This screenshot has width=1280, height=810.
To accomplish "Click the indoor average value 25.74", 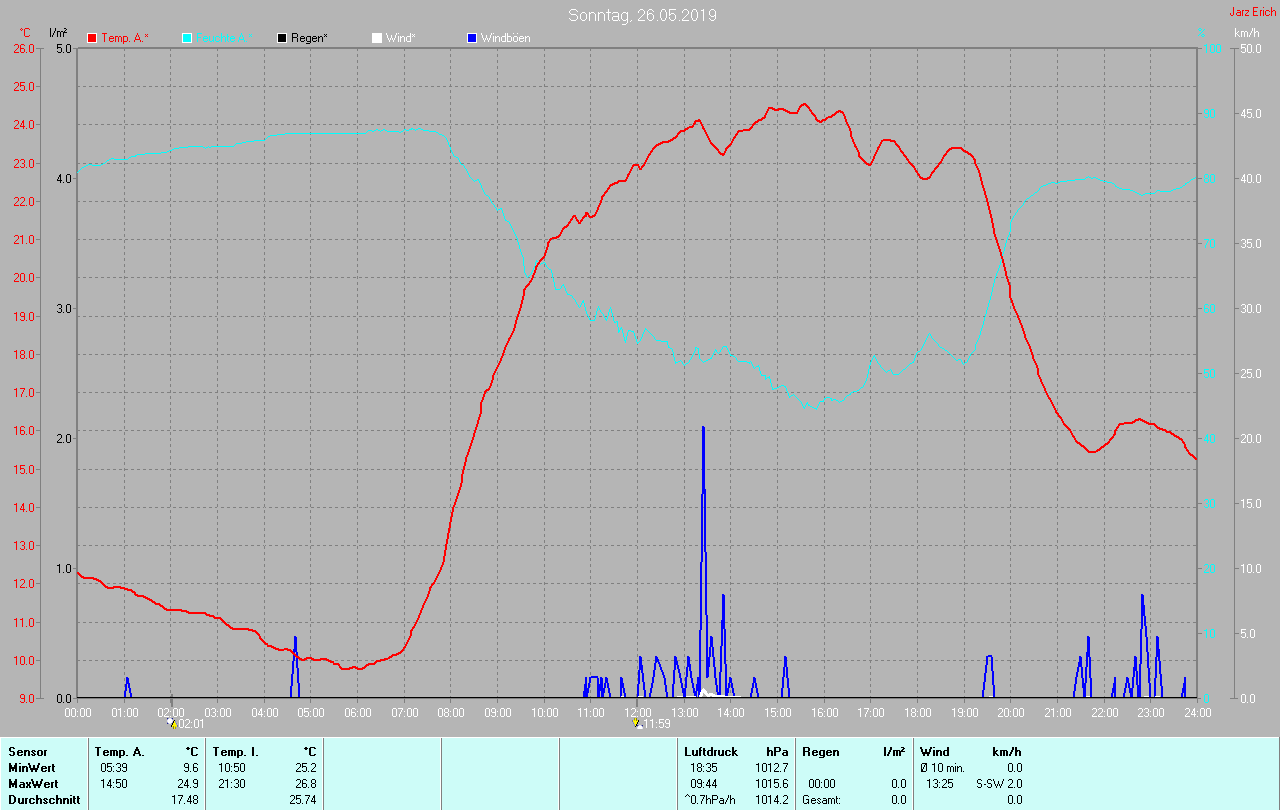I will 302,800.
